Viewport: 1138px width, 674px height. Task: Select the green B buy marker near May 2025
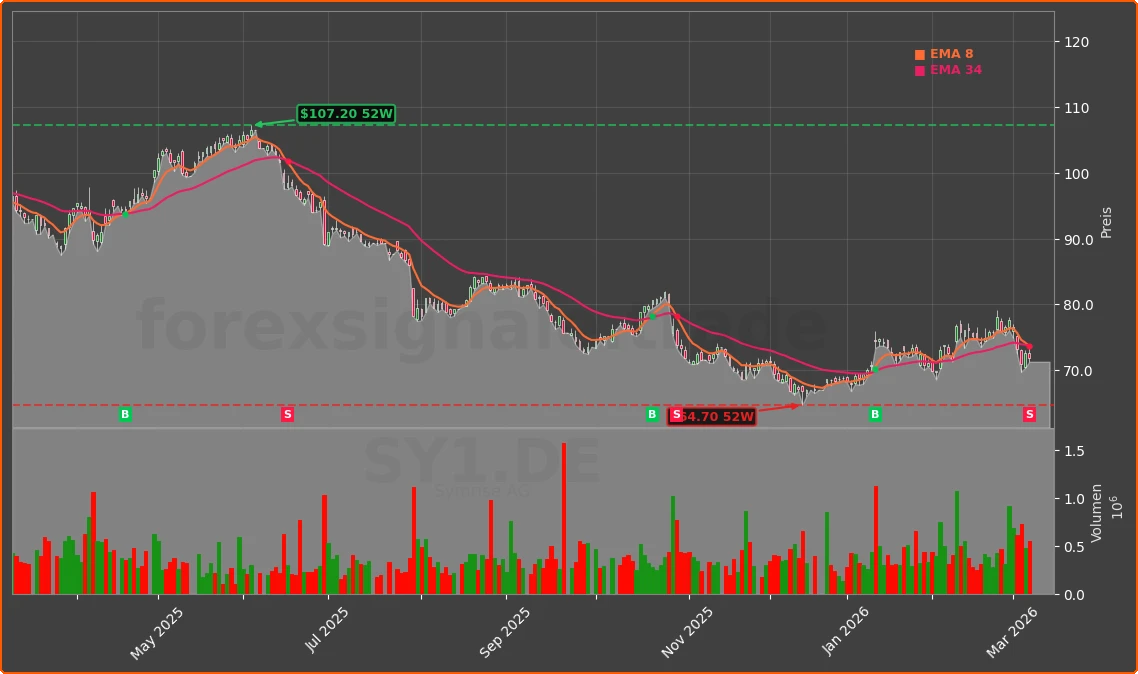[125, 414]
